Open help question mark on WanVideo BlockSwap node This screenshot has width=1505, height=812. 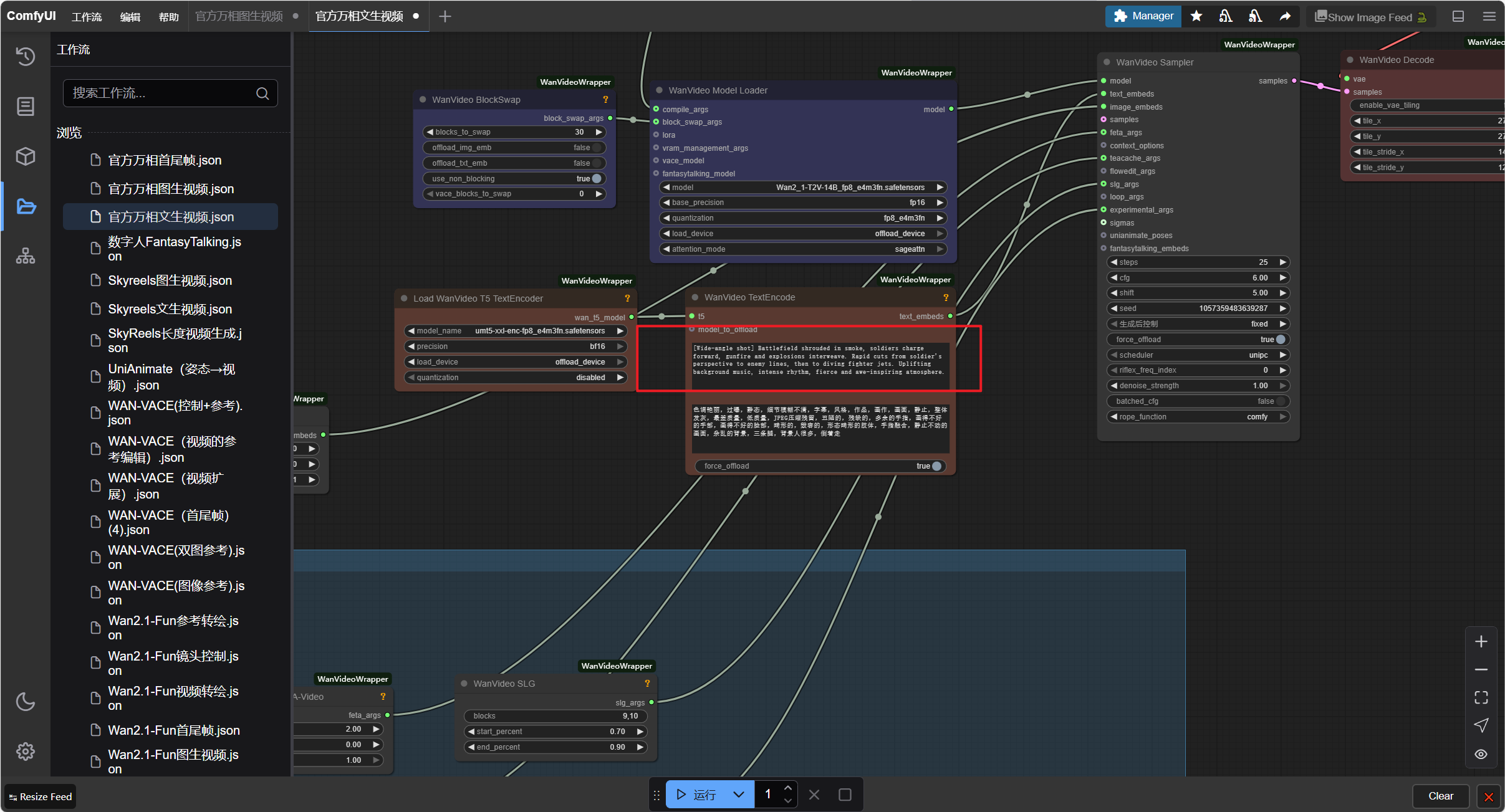click(x=605, y=100)
